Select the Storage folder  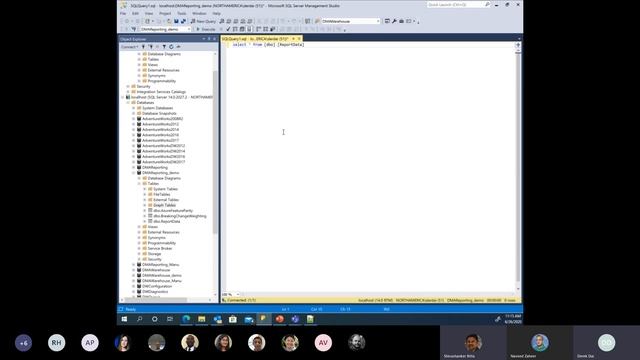[154, 254]
